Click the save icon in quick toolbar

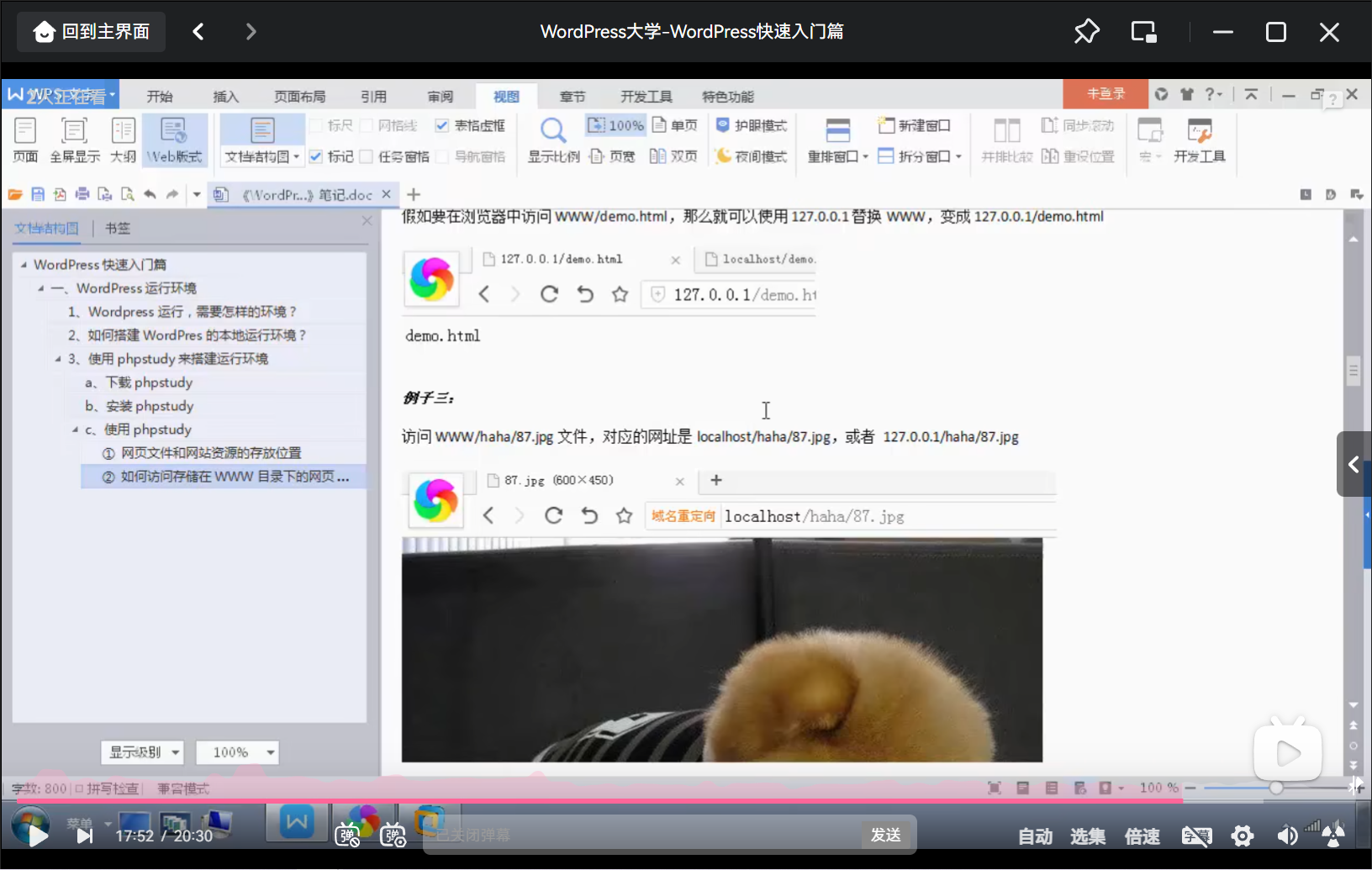click(38, 194)
